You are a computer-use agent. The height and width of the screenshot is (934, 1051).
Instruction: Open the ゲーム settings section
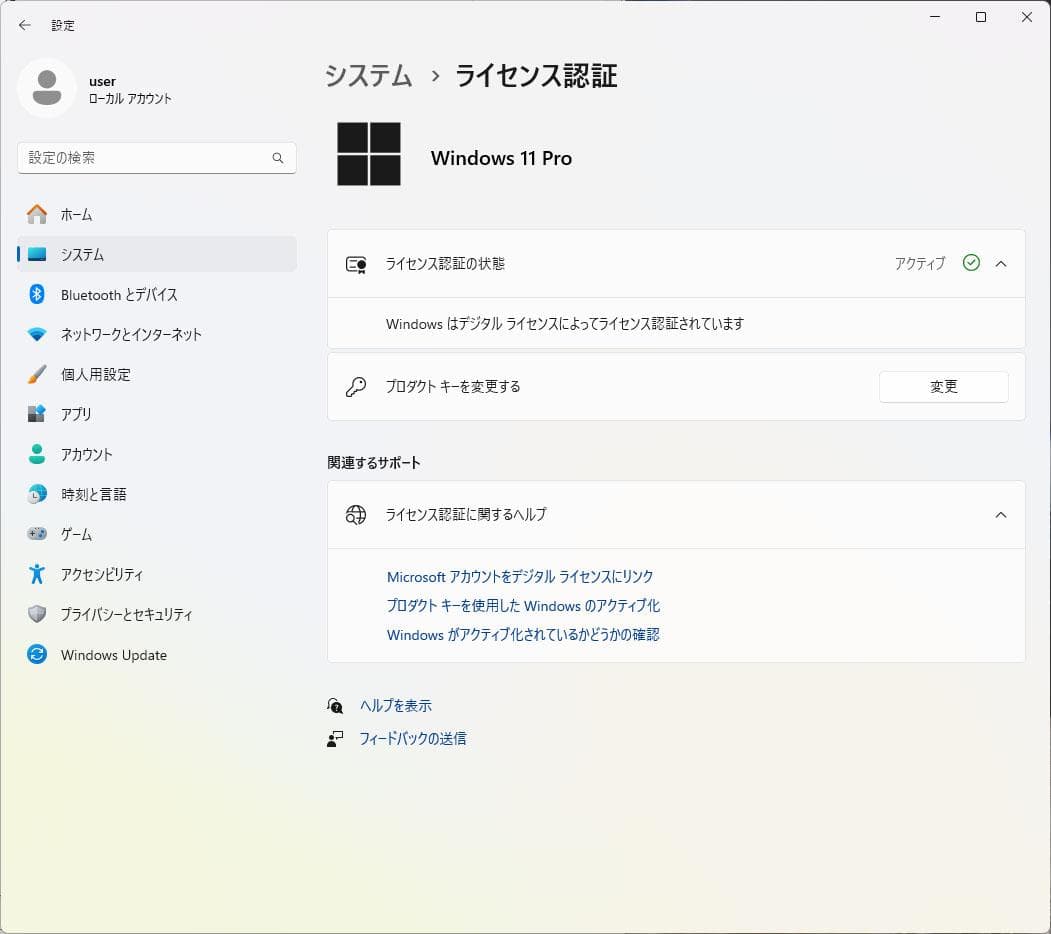(x=80, y=534)
